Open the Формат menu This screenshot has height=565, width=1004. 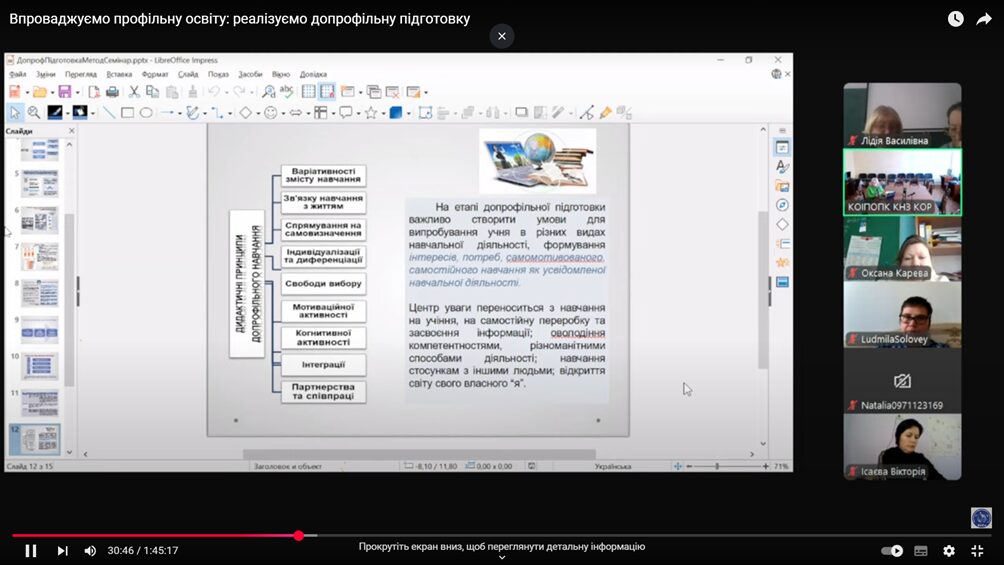coord(154,74)
